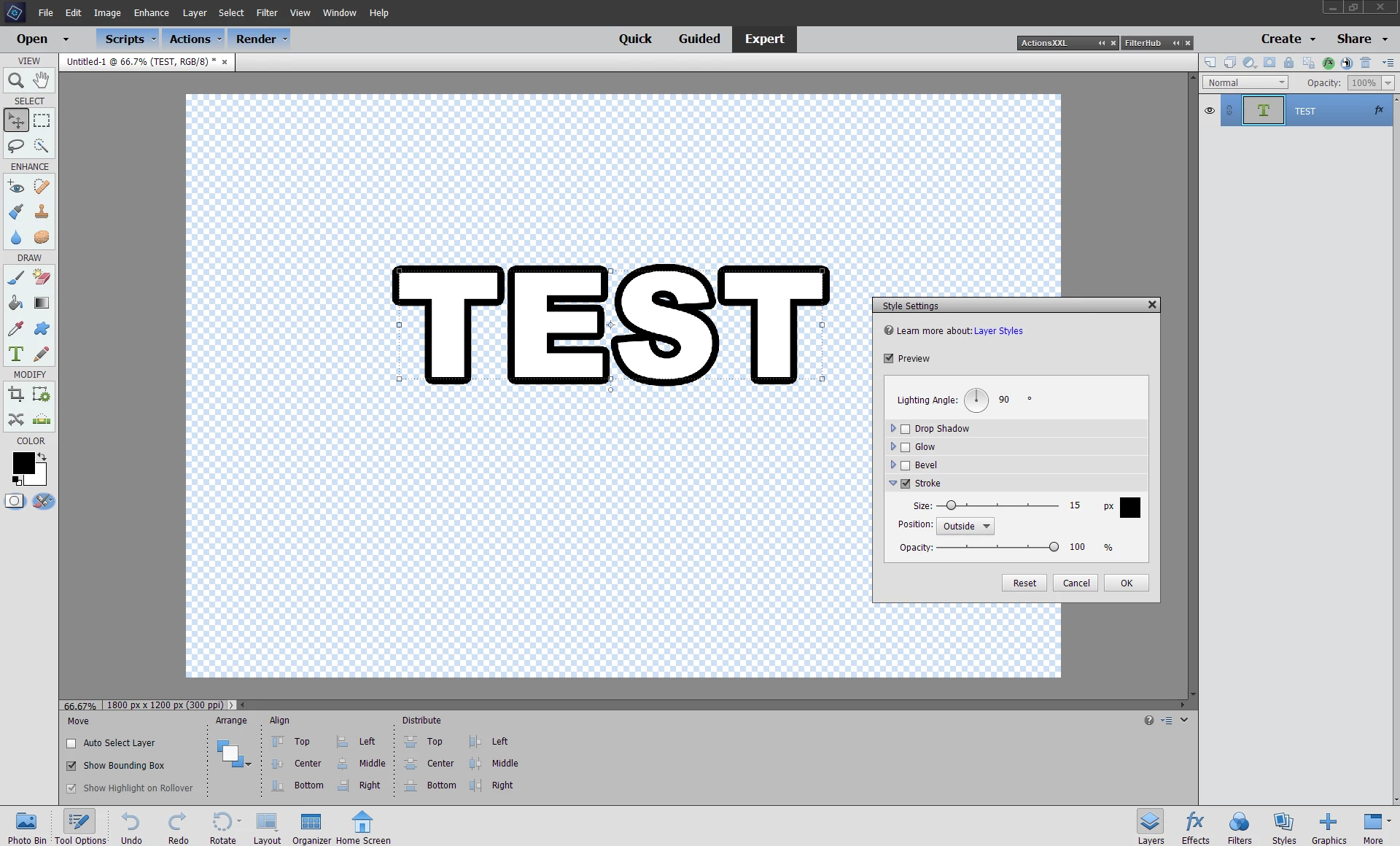The width and height of the screenshot is (1400, 846).
Task: Enable Auto Select Layer checkbox
Action: click(71, 743)
